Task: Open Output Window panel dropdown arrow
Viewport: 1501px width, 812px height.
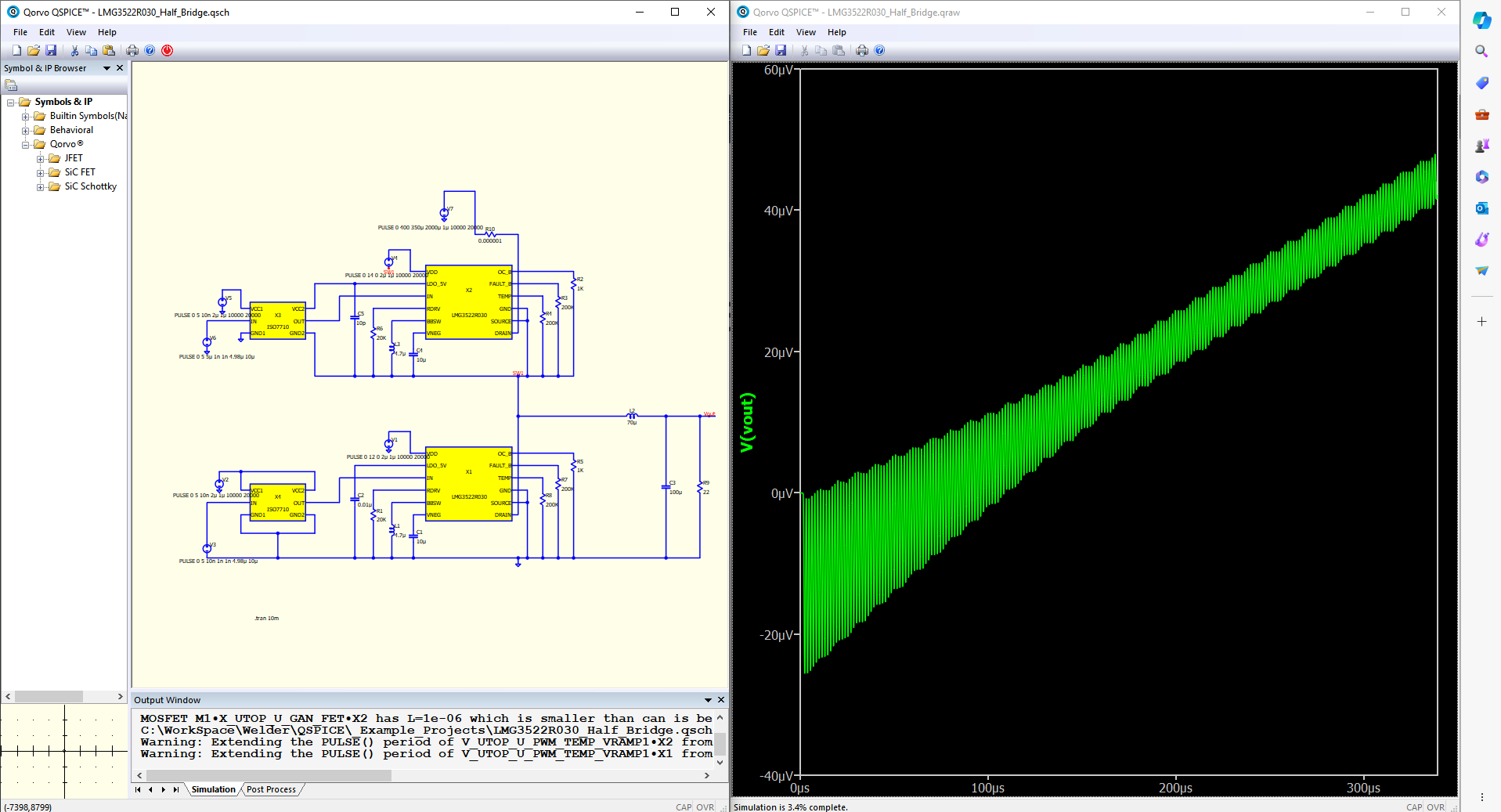Action: tap(708, 700)
